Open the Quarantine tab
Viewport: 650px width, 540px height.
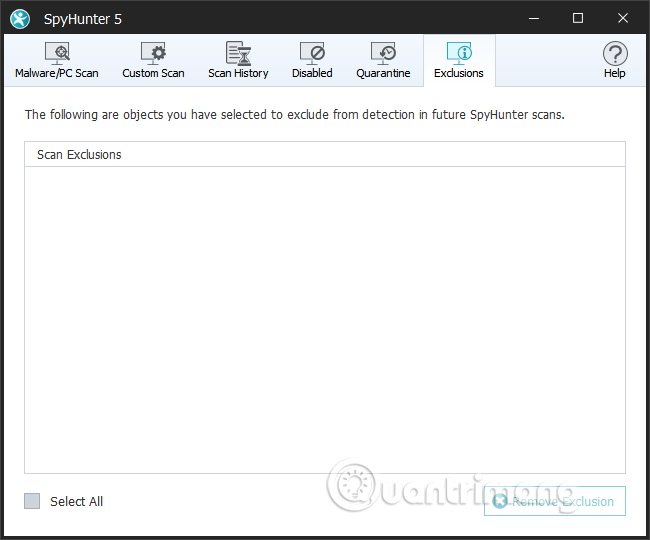[383, 61]
